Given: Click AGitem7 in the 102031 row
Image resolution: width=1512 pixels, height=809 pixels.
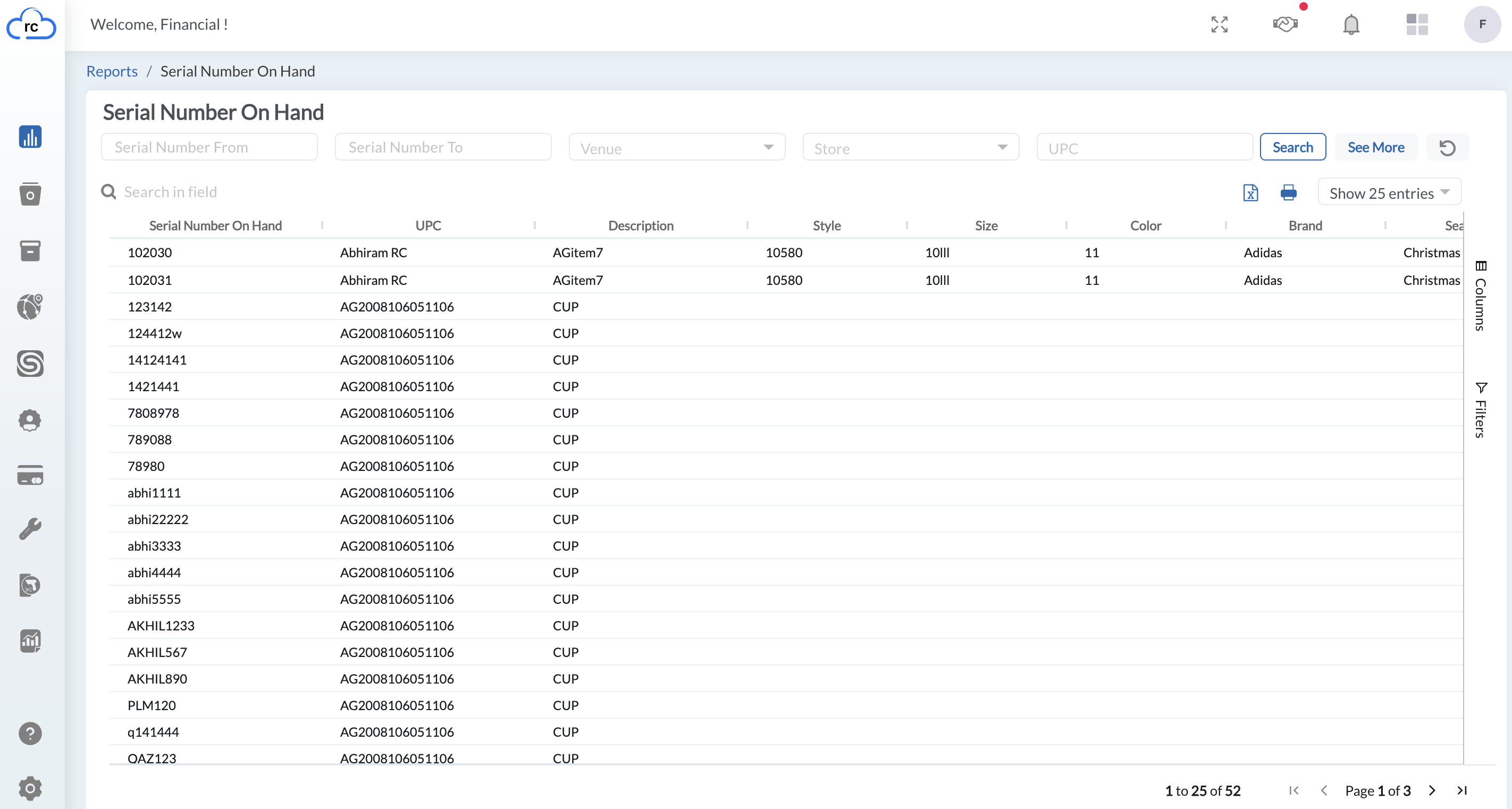Looking at the screenshot, I should 577,280.
